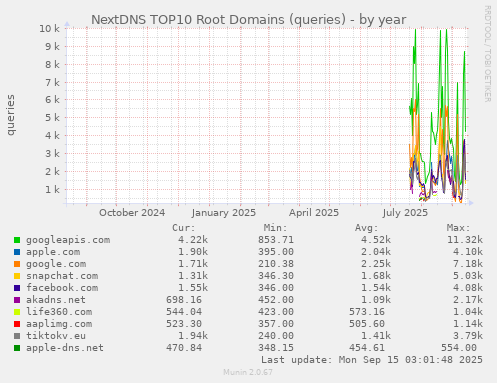Click apple.com current value 1.90k
Viewport: 497px width, 383px height.
(193, 252)
